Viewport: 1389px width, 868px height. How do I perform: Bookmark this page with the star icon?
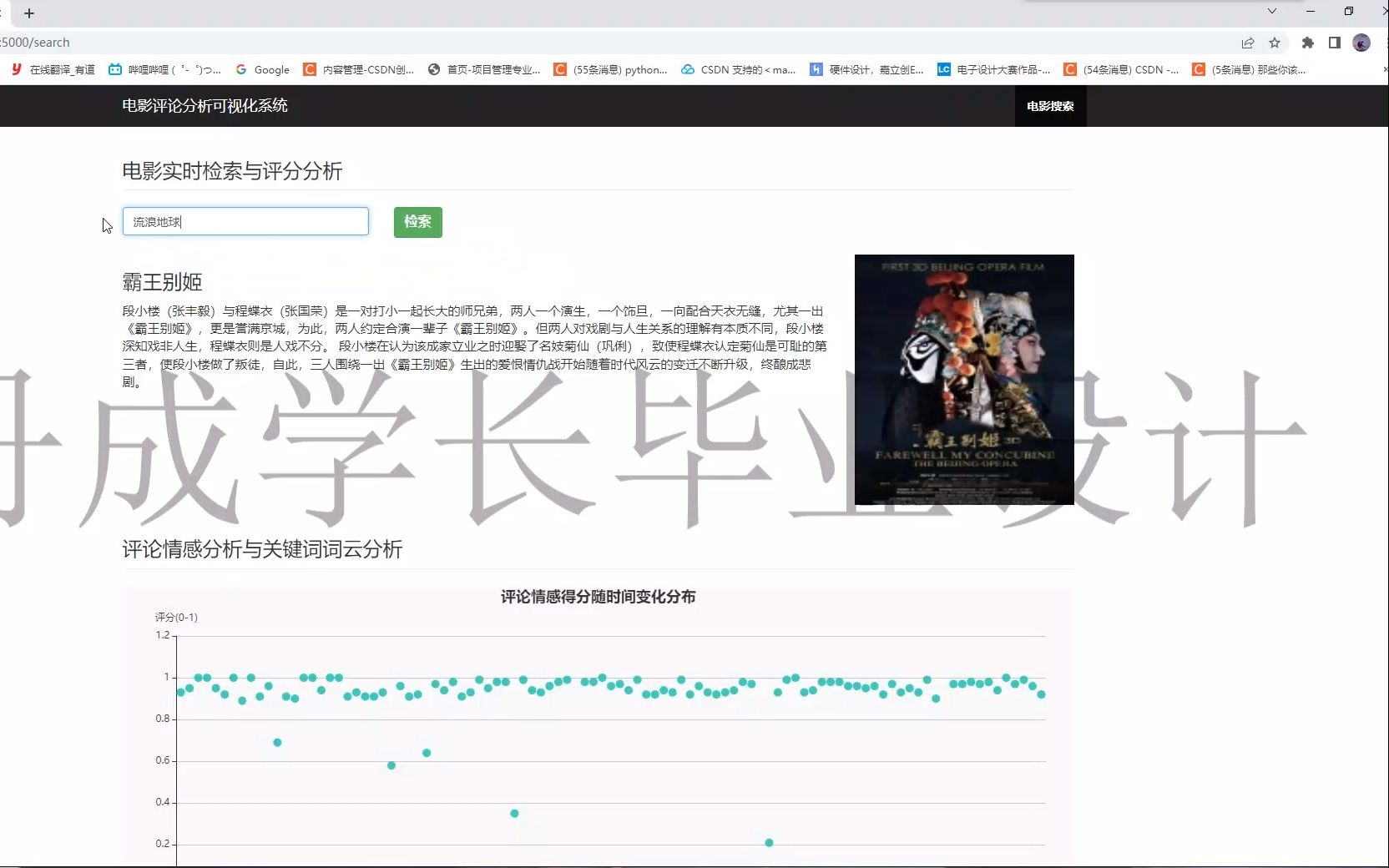click(1275, 43)
